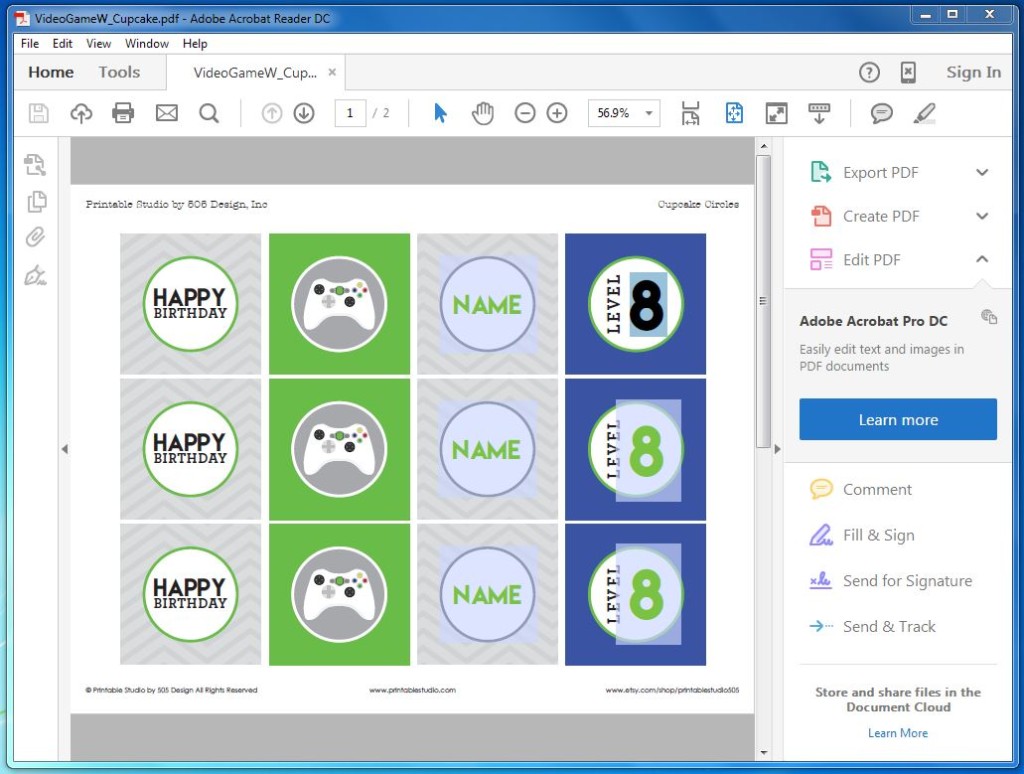Open the Read Mode toolbar icon
This screenshot has width=1024, height=774.
[819, 113]
